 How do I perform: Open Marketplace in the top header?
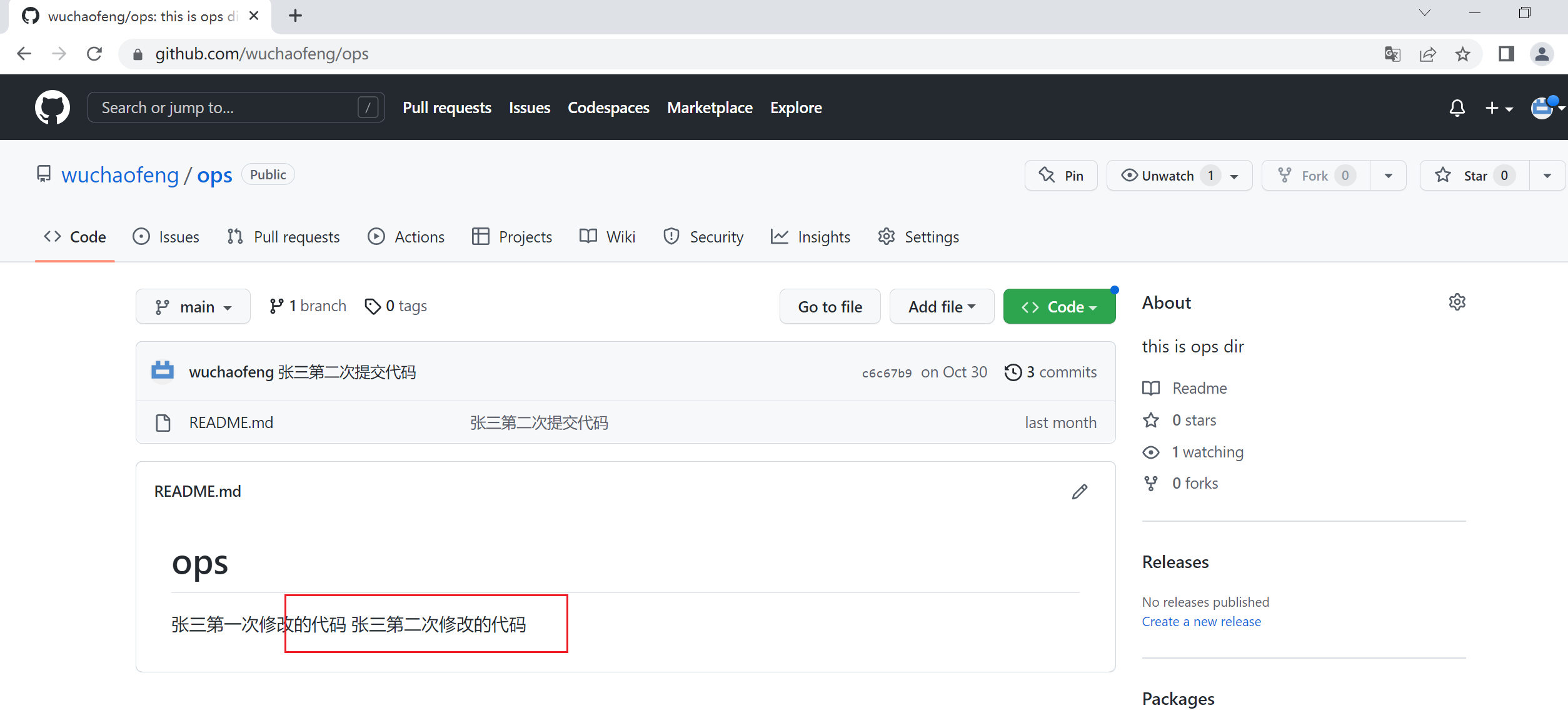(710, 107)
